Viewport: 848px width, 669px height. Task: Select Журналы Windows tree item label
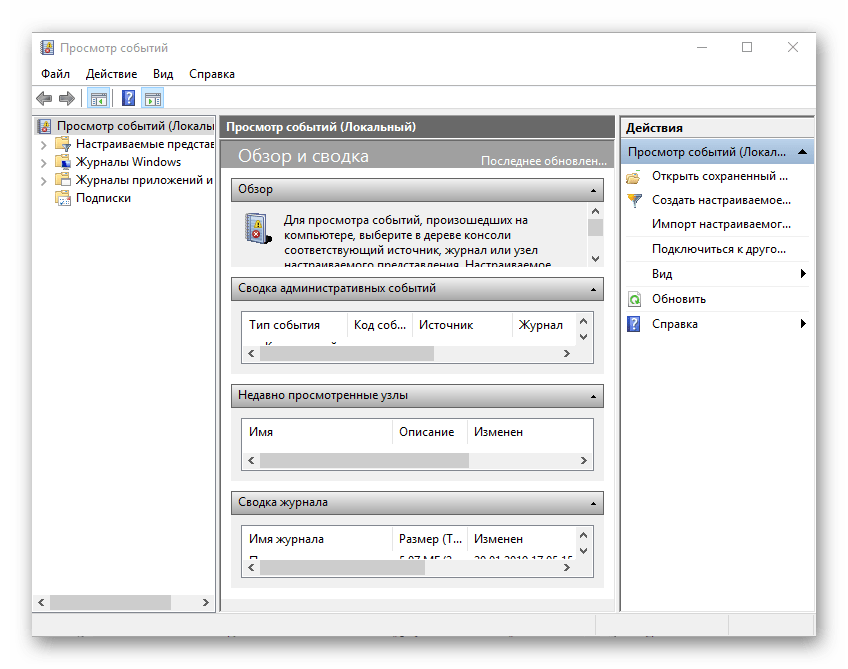point(128,162)
